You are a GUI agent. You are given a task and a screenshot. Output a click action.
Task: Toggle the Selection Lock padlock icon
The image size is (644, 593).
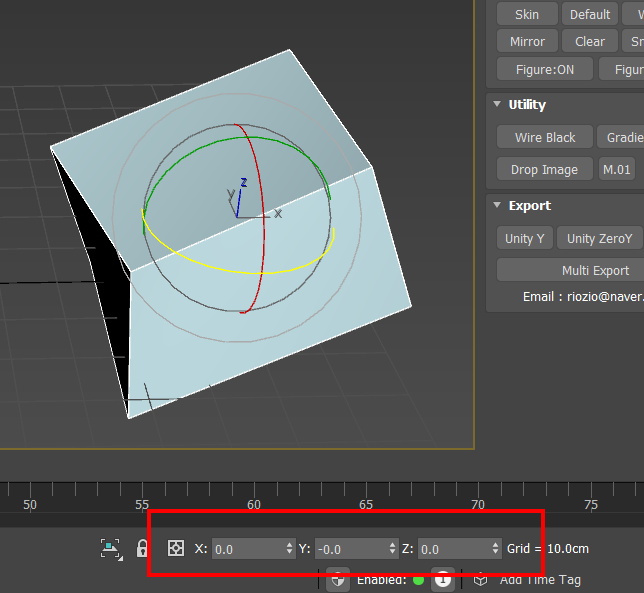click(x=142, y=549)
